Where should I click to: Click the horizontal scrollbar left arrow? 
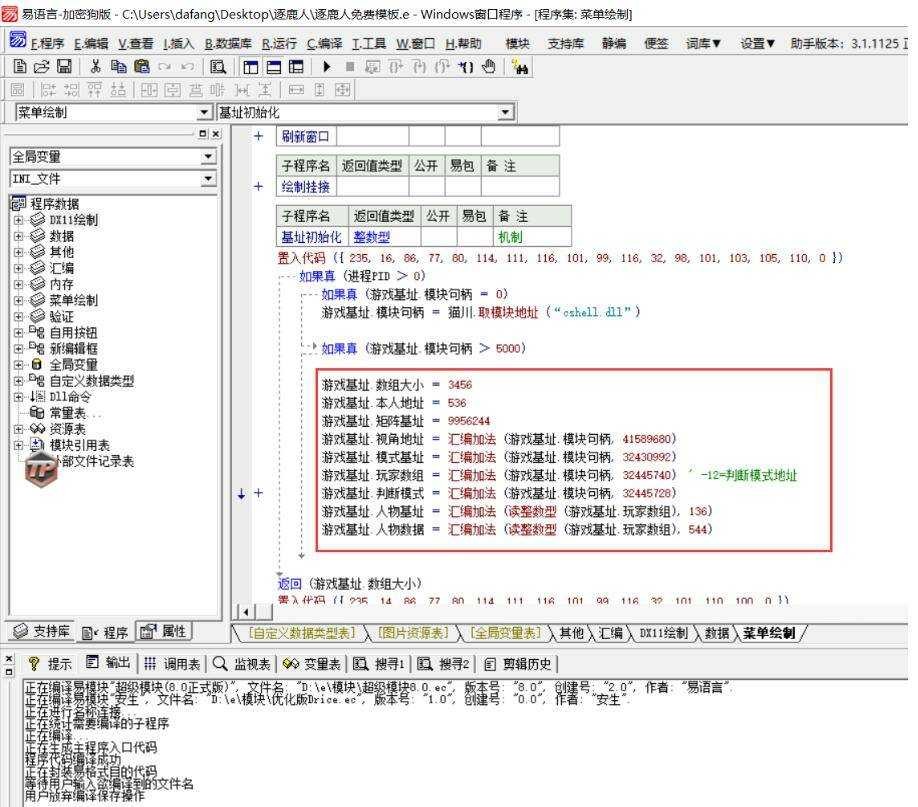click(x=246, y=612)
